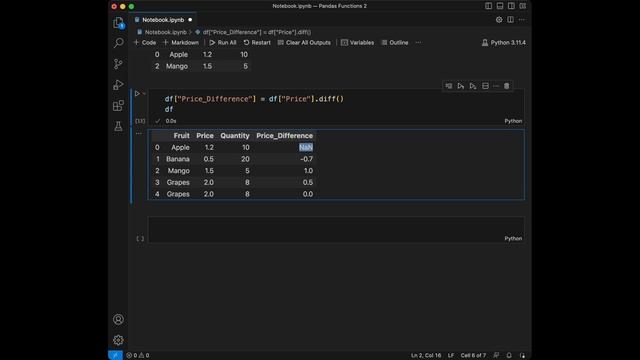Click the 0.0s execution time label
The height and width of the screenshot is (360, 640).
[x=171, y=121]
